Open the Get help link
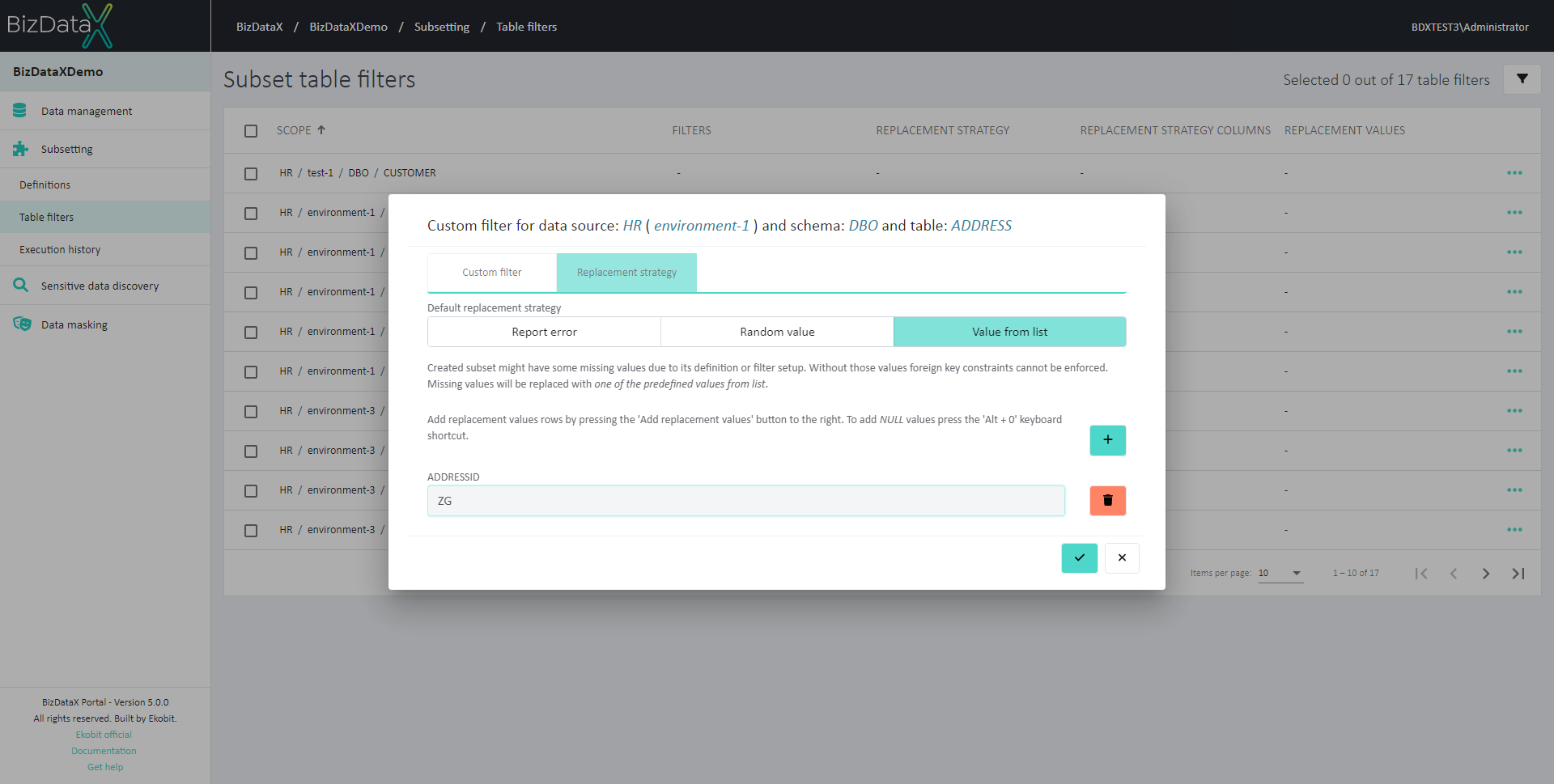 [105, 767]
